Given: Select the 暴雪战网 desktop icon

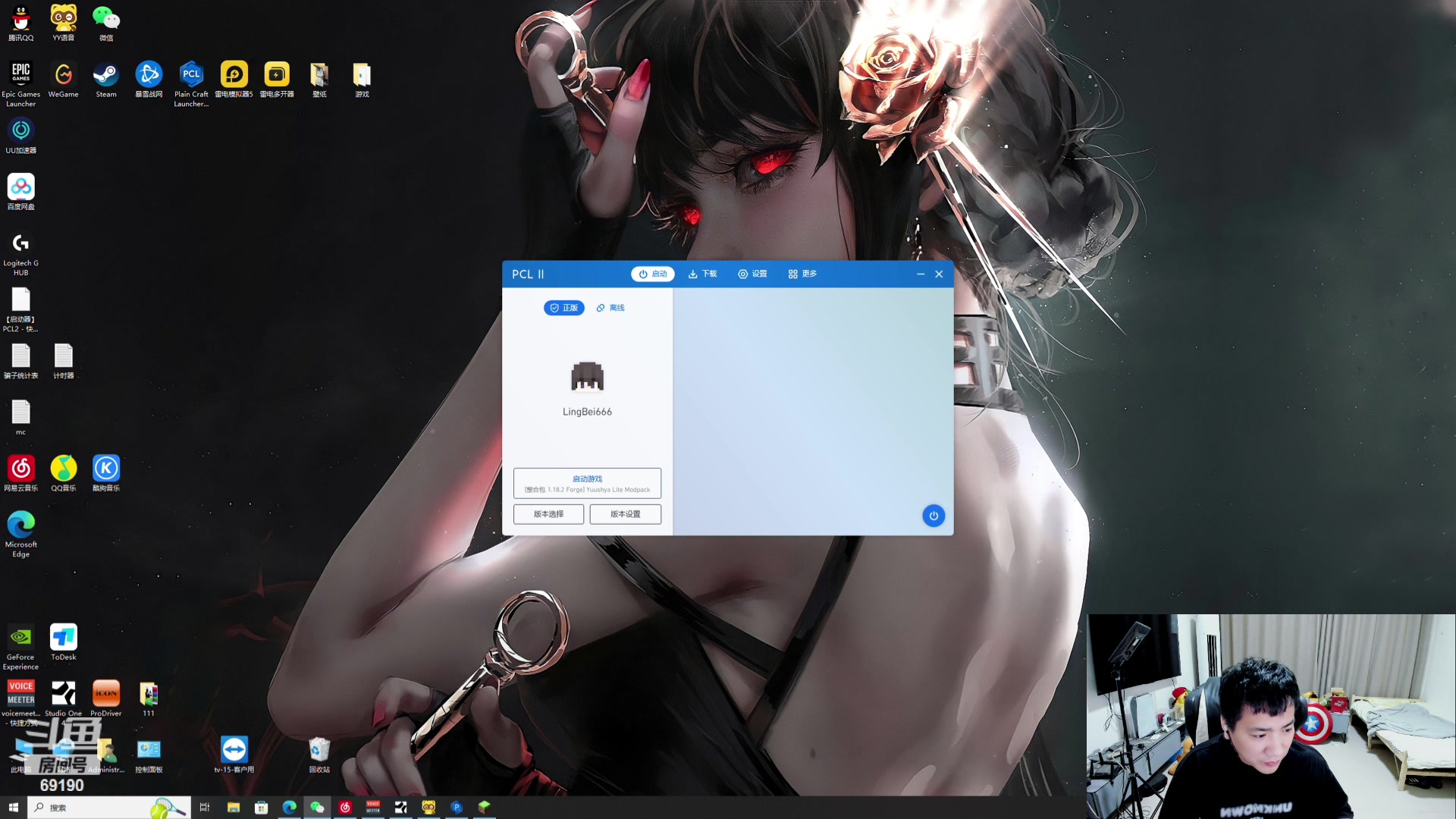Looking at the screenshot, I should 149,80.
